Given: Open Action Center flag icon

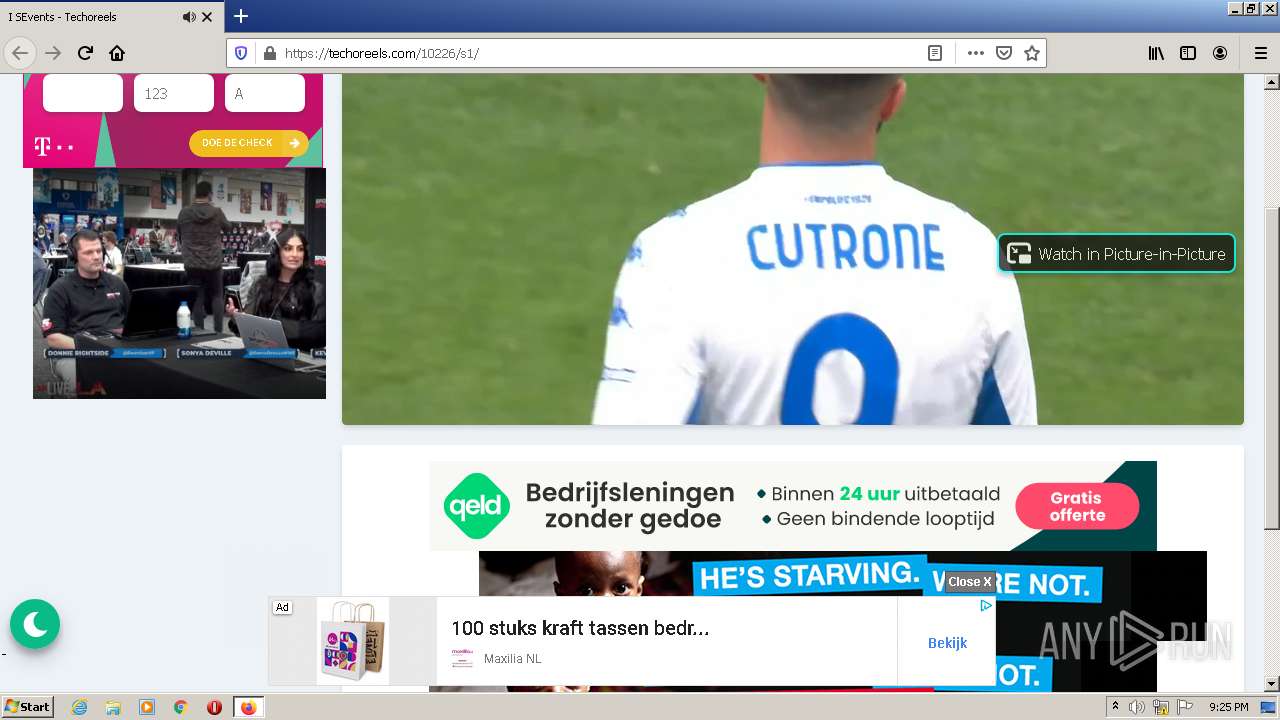Looking at the screenshot, I should pos(1185,707).
